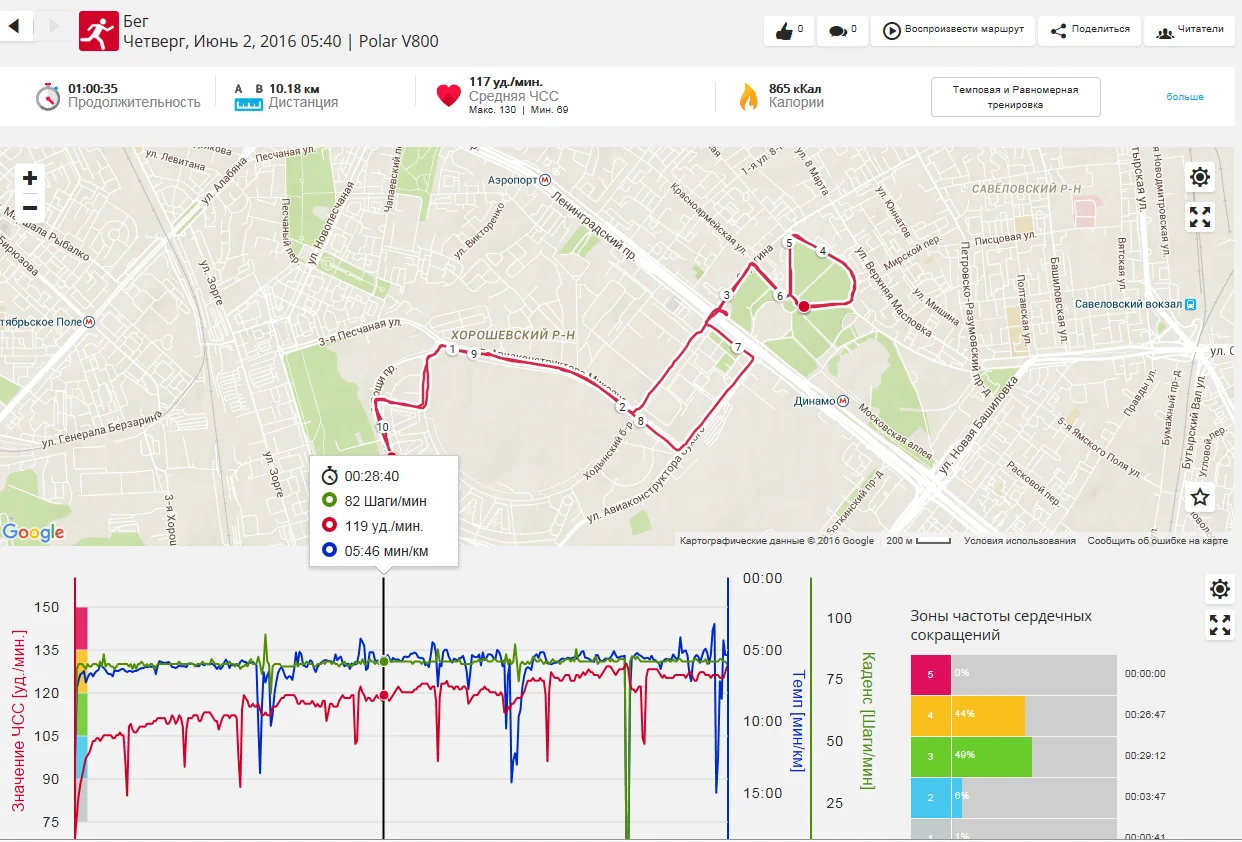Image resolution: width=1242 pixels, height=842 pixels.
Task: Open the Читатели followers button
Action: 1189,30
